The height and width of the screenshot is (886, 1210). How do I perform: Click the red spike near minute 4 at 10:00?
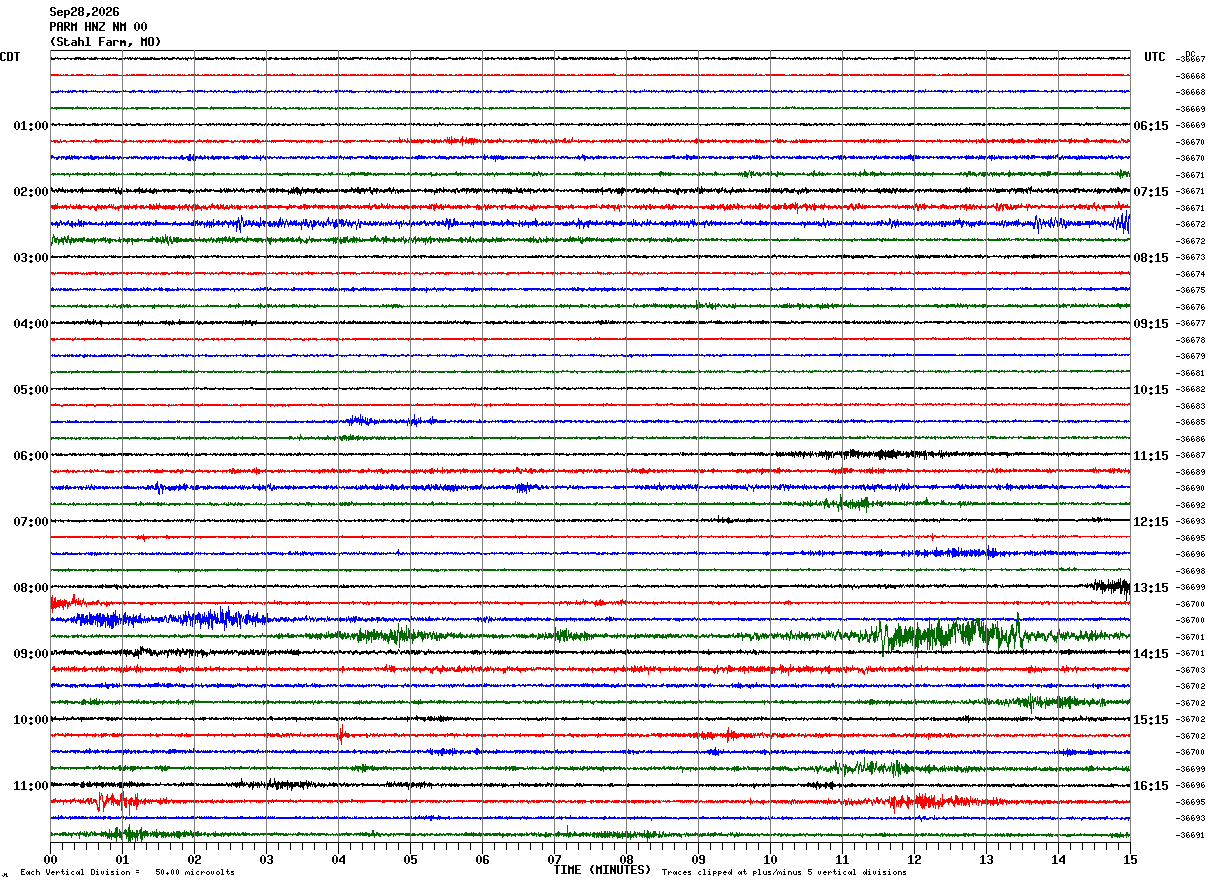pos(342,734)
